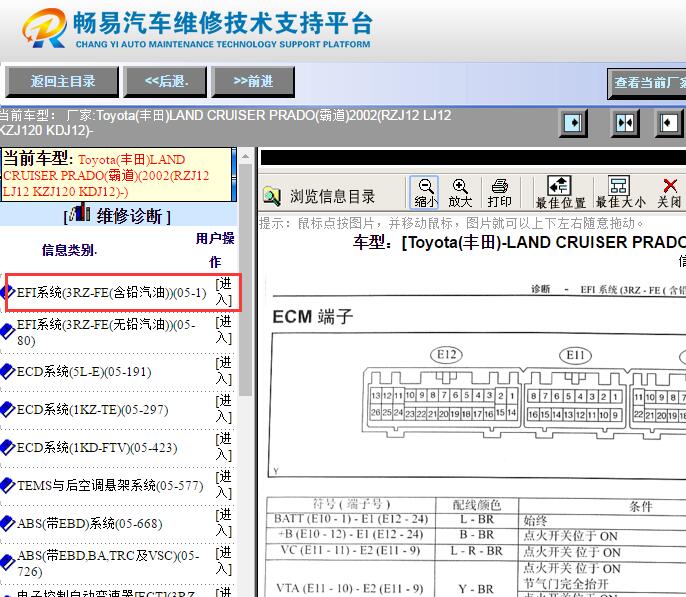The width and height of the screenshot is (686, 597).
Task: Click the 配线颜色 column header
Action: click(477, 505)
